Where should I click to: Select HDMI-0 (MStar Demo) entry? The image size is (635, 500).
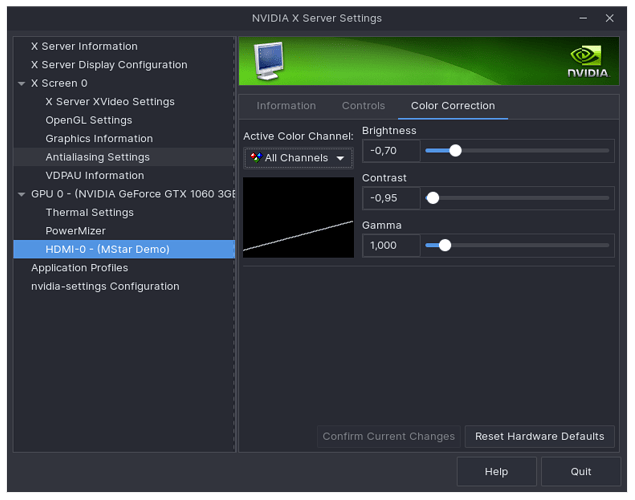124,250
